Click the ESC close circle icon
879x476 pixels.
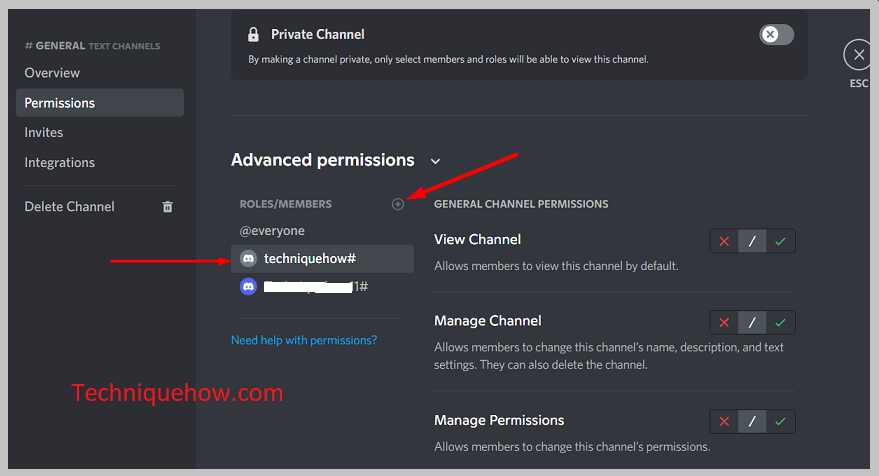(858, 55)
